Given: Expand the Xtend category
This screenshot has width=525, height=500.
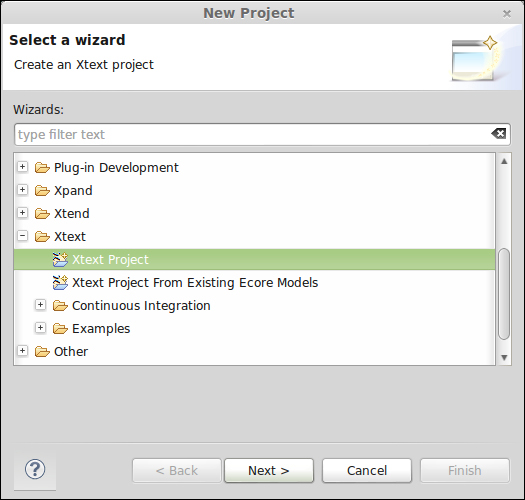Looking at the screenshot, I should [22, 213].
